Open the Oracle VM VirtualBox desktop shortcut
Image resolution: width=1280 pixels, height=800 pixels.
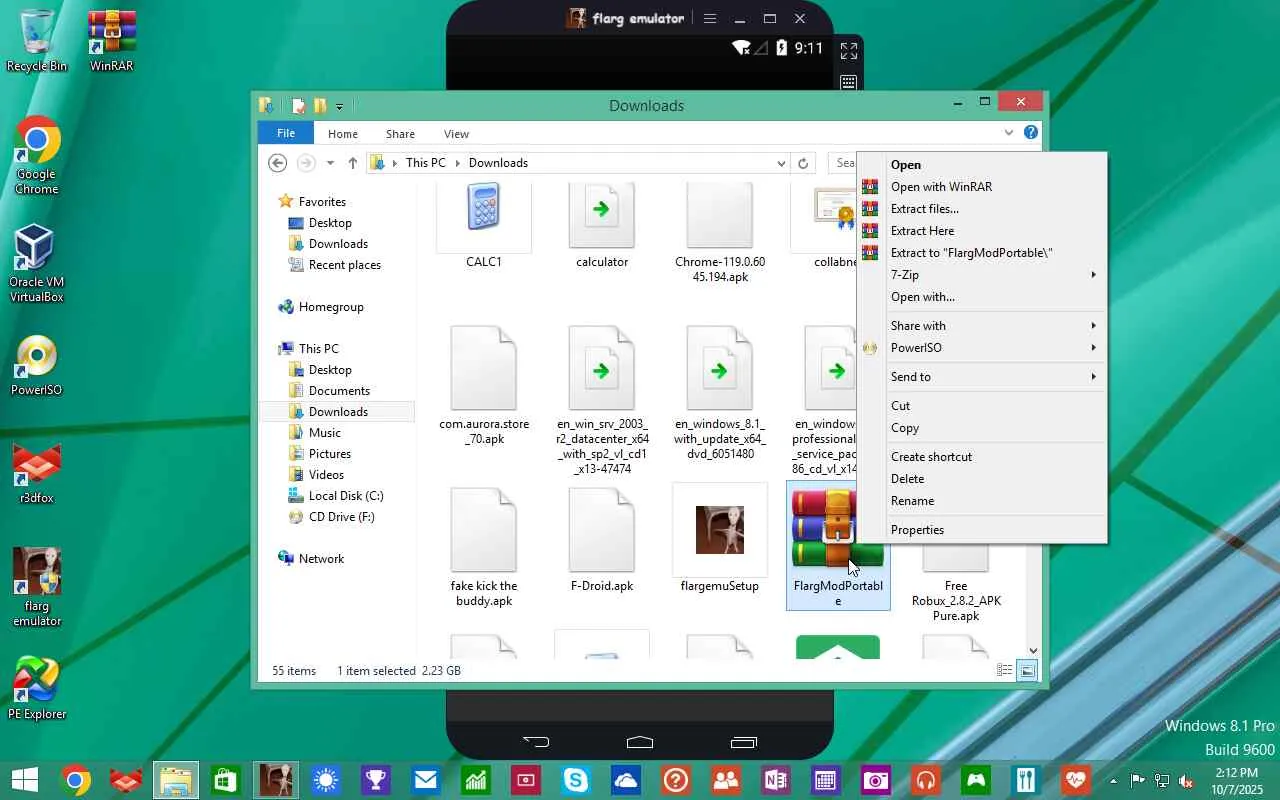(x=37, y=262)
